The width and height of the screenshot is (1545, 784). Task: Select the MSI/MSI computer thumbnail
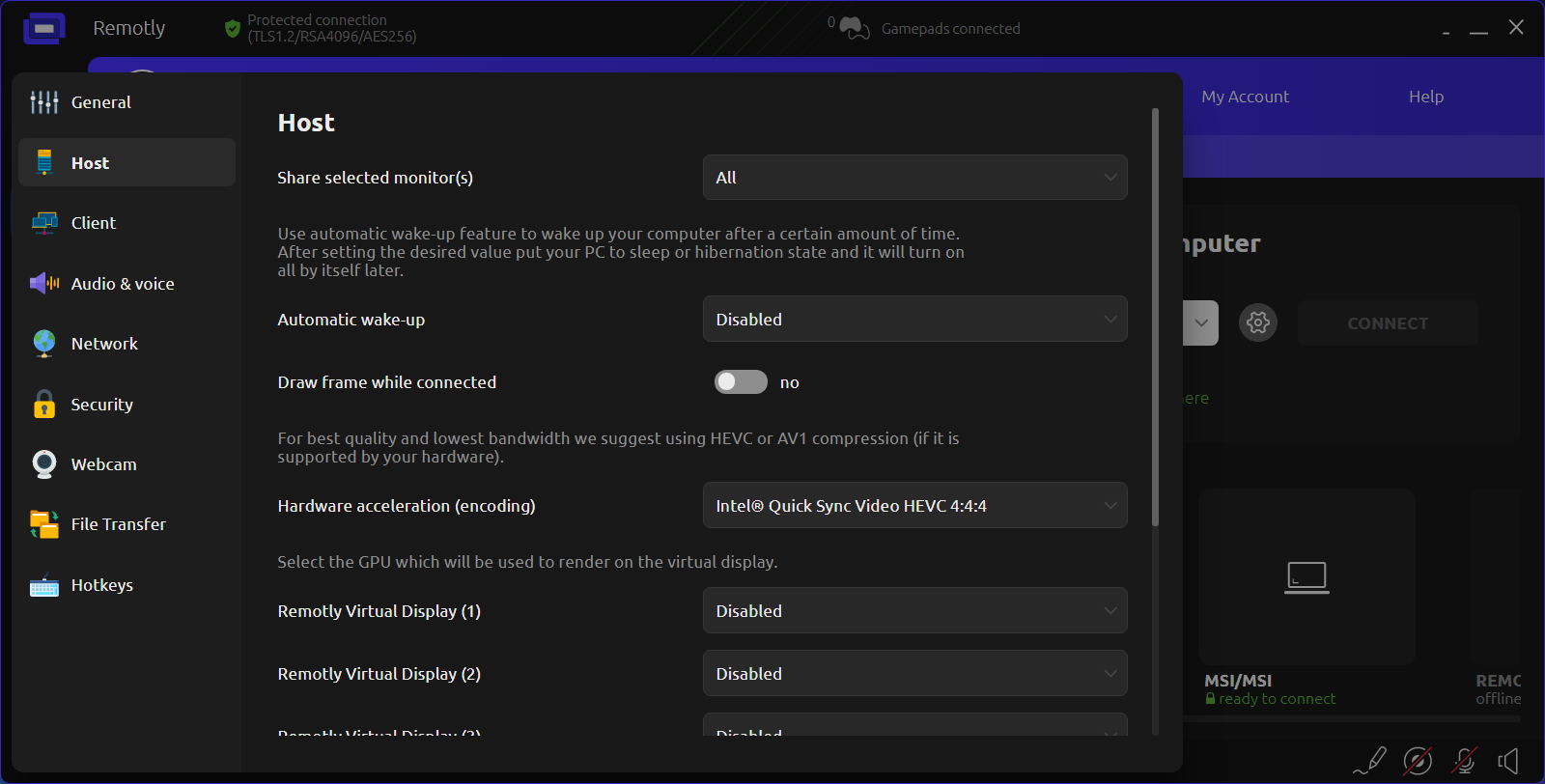[x=1306, y=576]
